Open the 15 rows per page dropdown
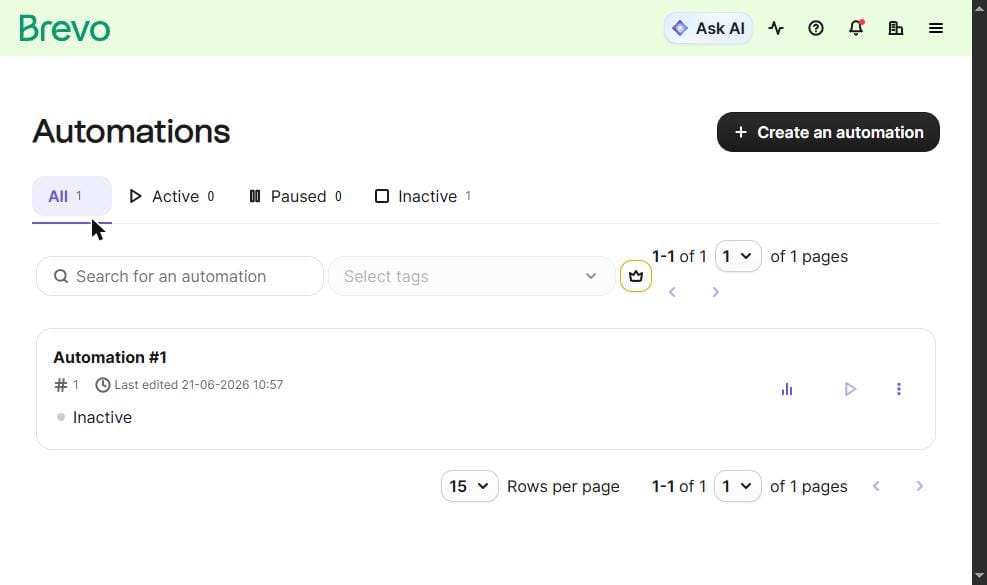This screenshot has width=987, height=585. click(x=470, y=486)
